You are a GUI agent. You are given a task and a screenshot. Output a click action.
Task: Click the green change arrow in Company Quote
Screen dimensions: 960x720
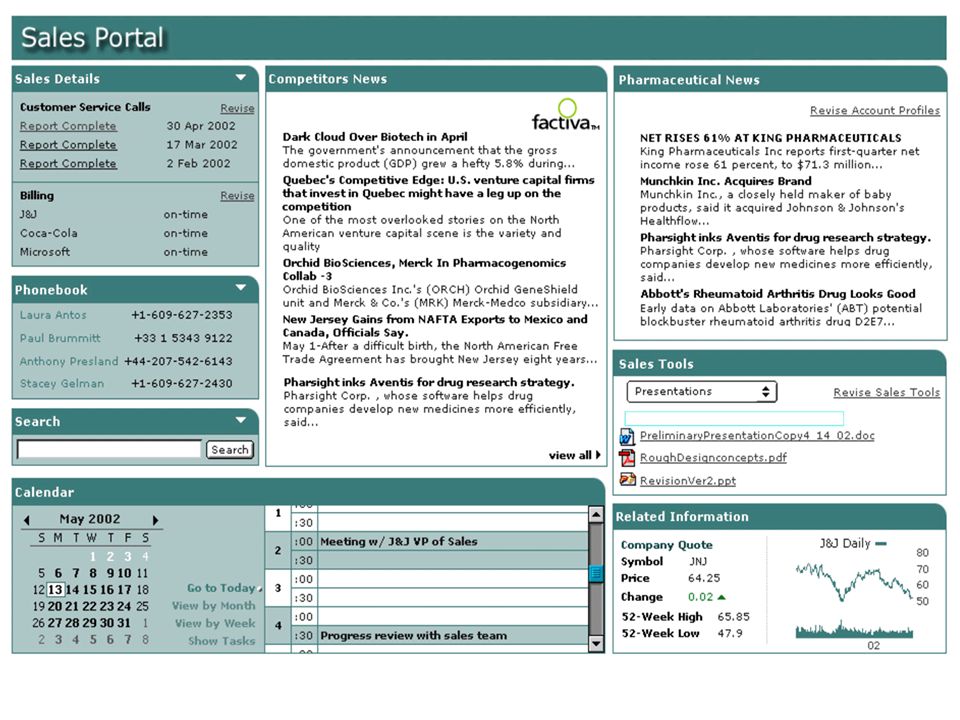[x=721, y=597]
